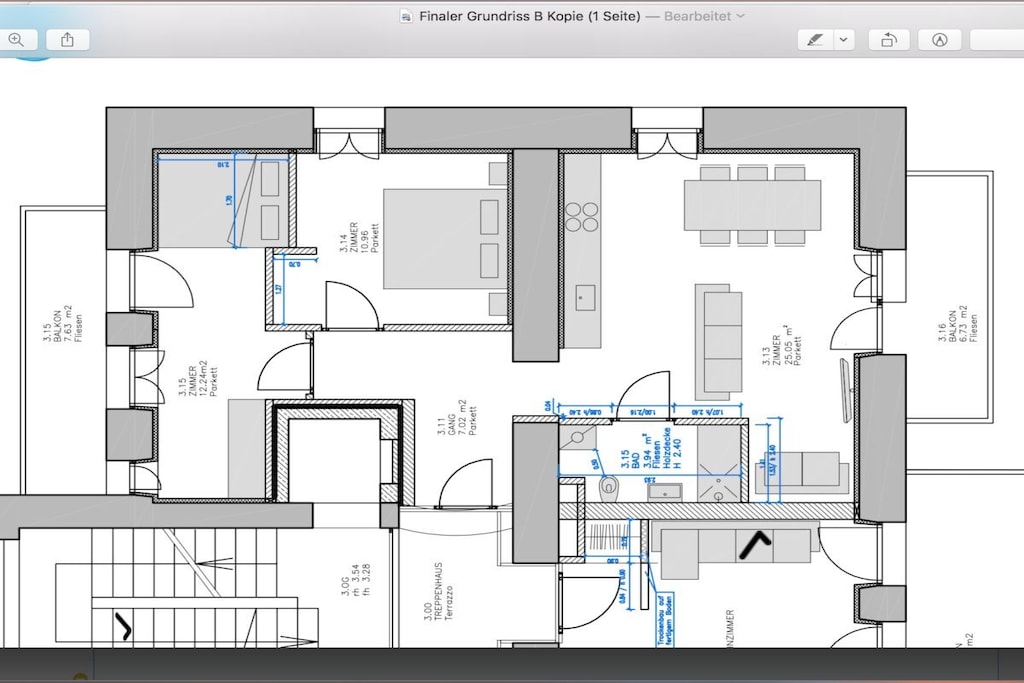Expand the highlight color dropdown arrow
The width and height of the screenshot is (1024, 683).
[x=845, y=40]
